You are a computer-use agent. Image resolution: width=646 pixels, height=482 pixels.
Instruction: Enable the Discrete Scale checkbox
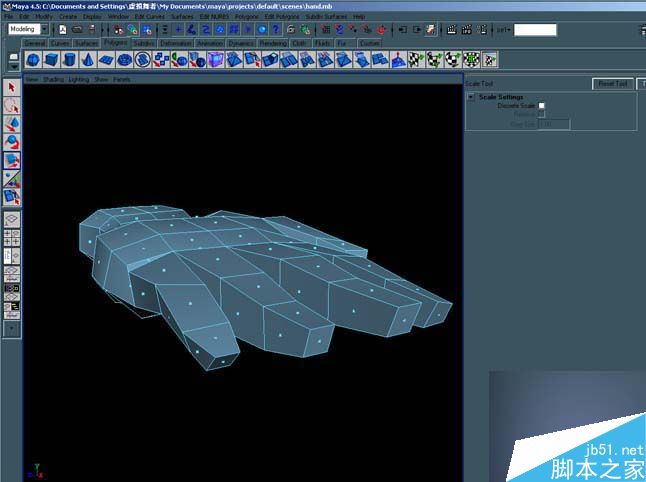tap(541, 105)
